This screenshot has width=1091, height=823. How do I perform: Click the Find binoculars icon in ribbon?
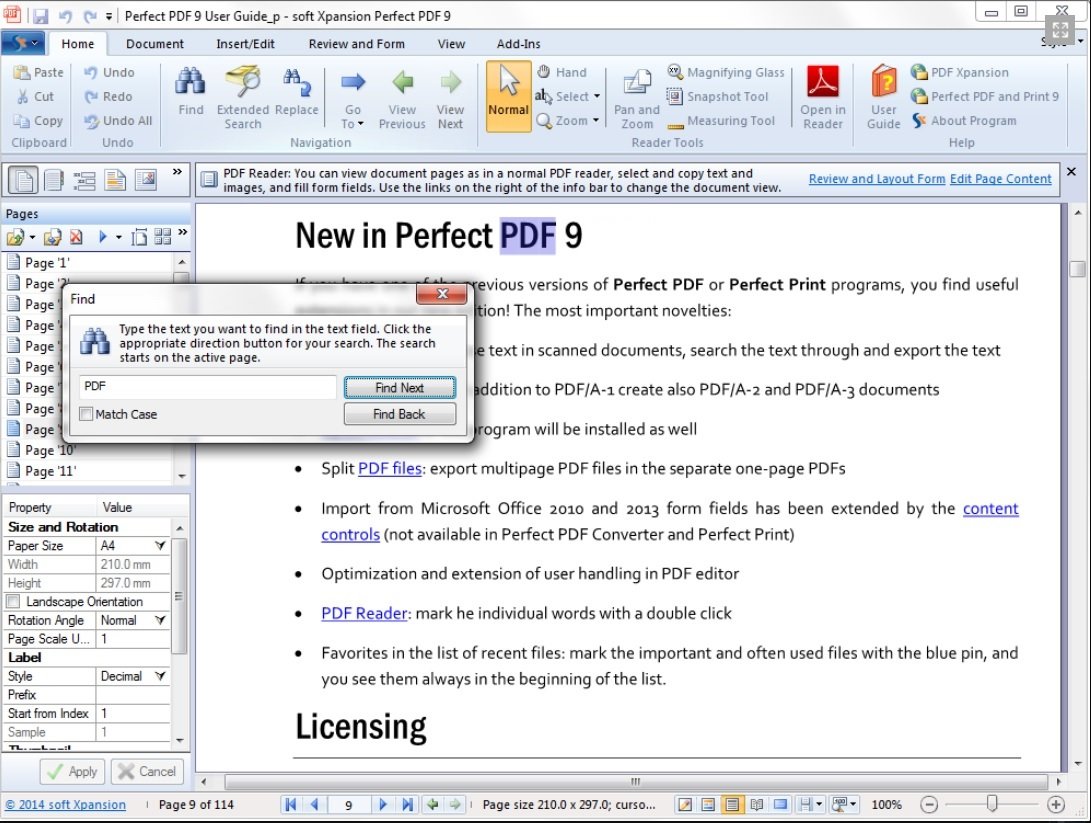coord(191,84)
